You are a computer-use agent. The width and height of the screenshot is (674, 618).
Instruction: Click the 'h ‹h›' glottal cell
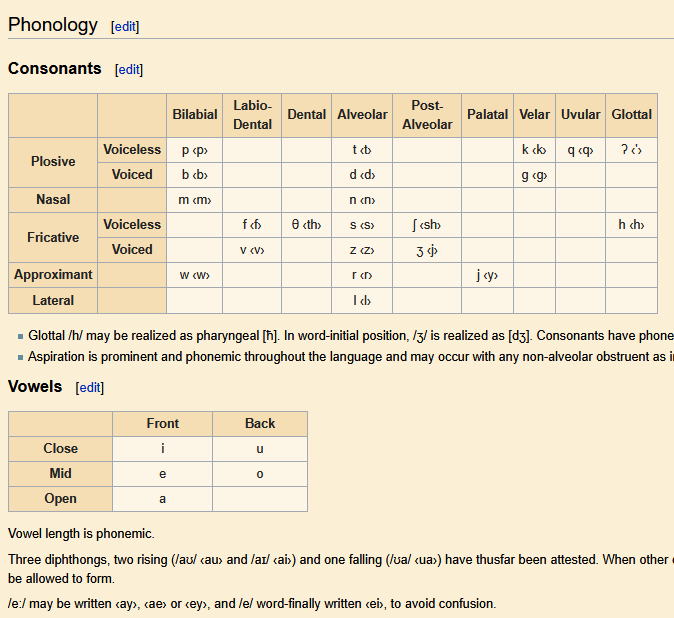[631, 225]
